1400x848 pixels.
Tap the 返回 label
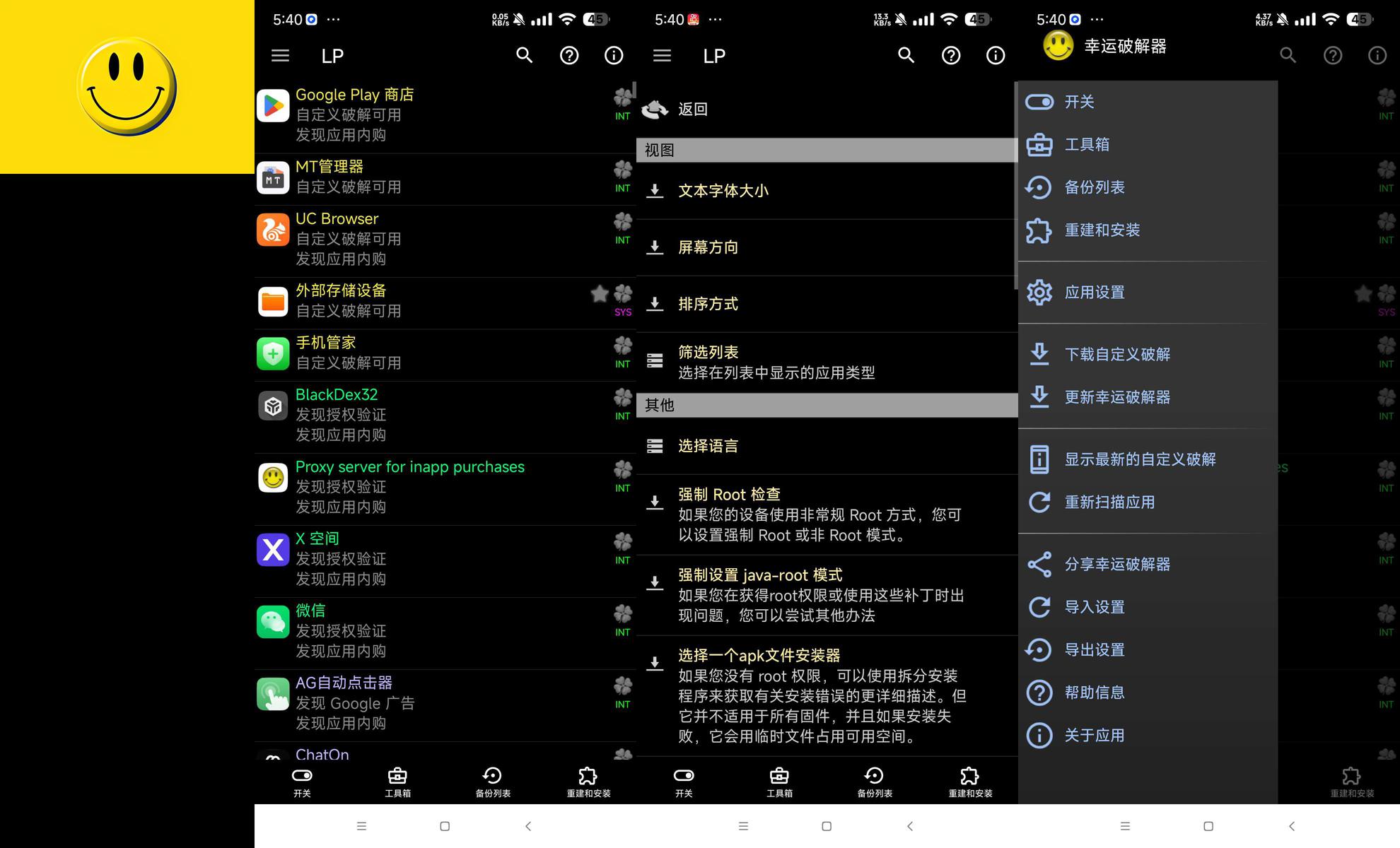[x=693, y=109]
